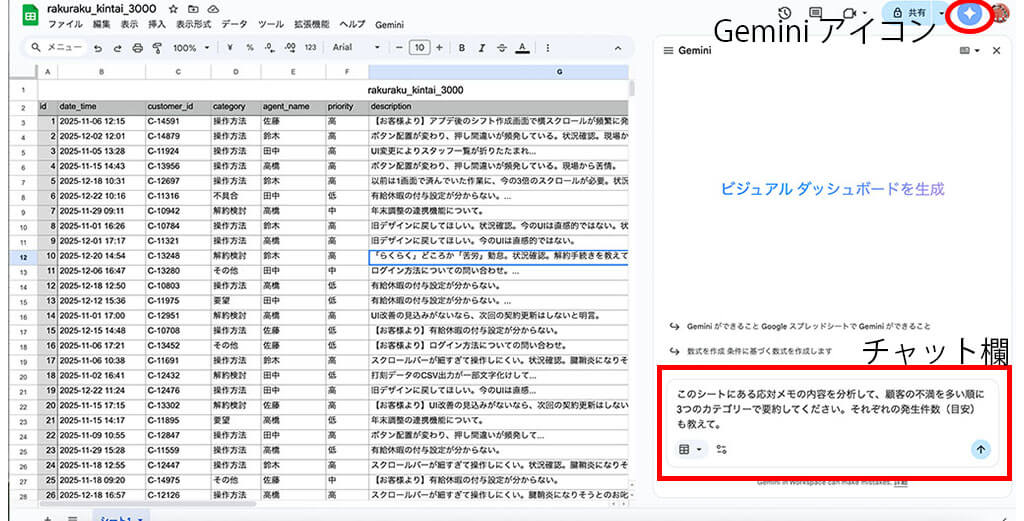Screen dimensions: 1024x521
Task: Click the move-to-folder icon
Action: (x=193, y=9)
